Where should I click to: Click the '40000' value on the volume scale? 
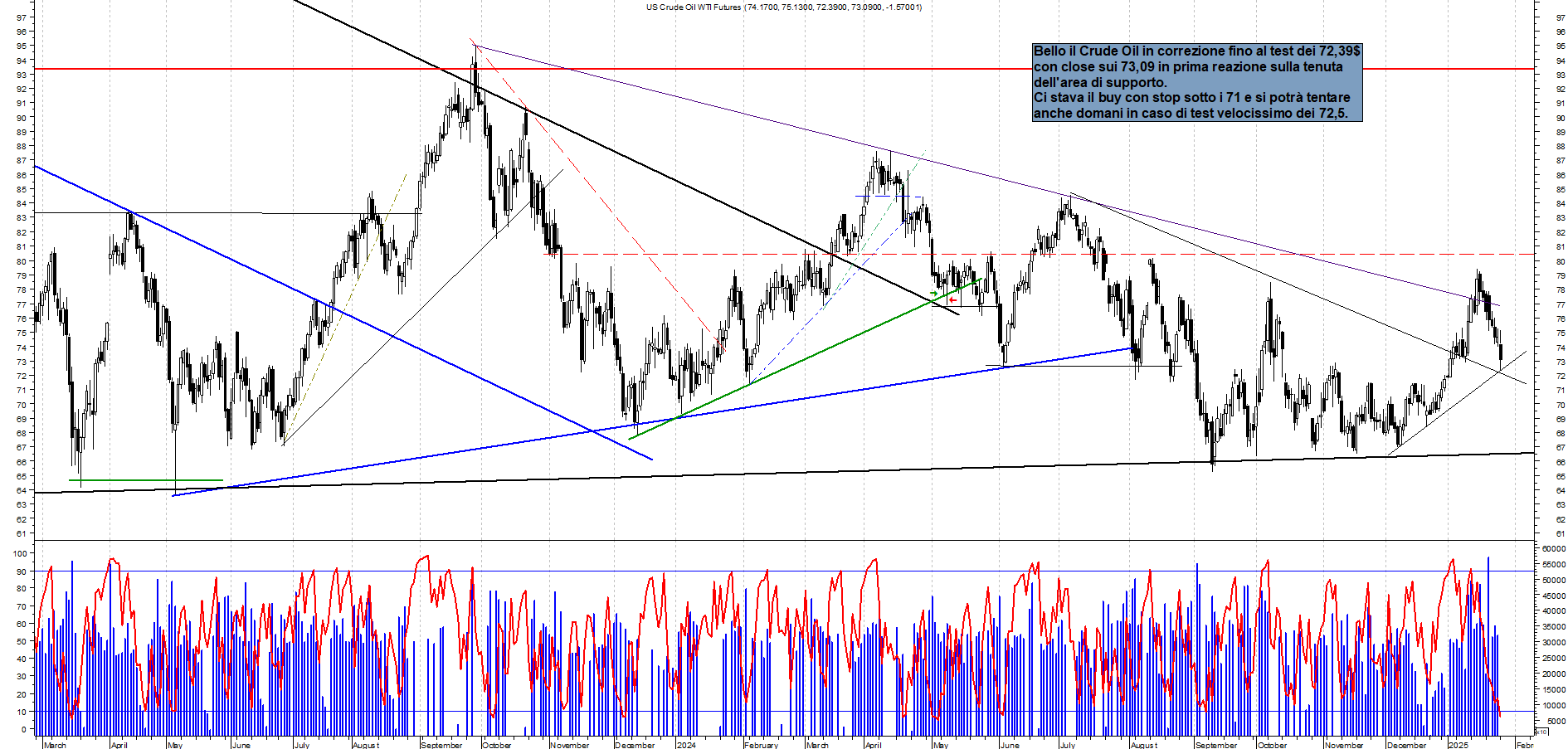pyautogui.click(x=1554, y=611)
